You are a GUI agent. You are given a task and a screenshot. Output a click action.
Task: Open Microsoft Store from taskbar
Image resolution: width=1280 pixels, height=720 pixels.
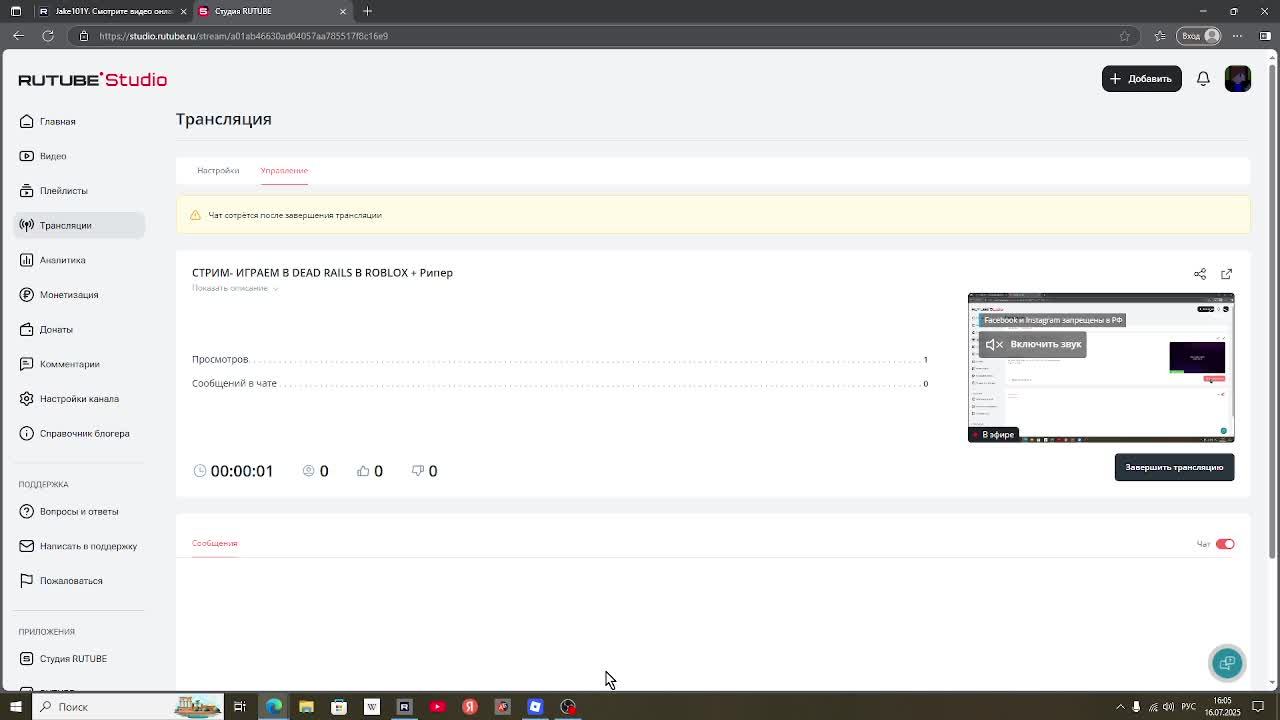coord(339,707)
